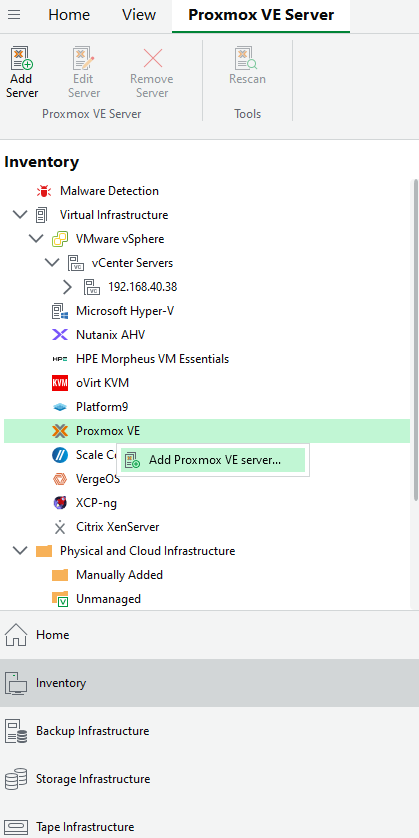Click the Scale Computing icon

(60, 455)
